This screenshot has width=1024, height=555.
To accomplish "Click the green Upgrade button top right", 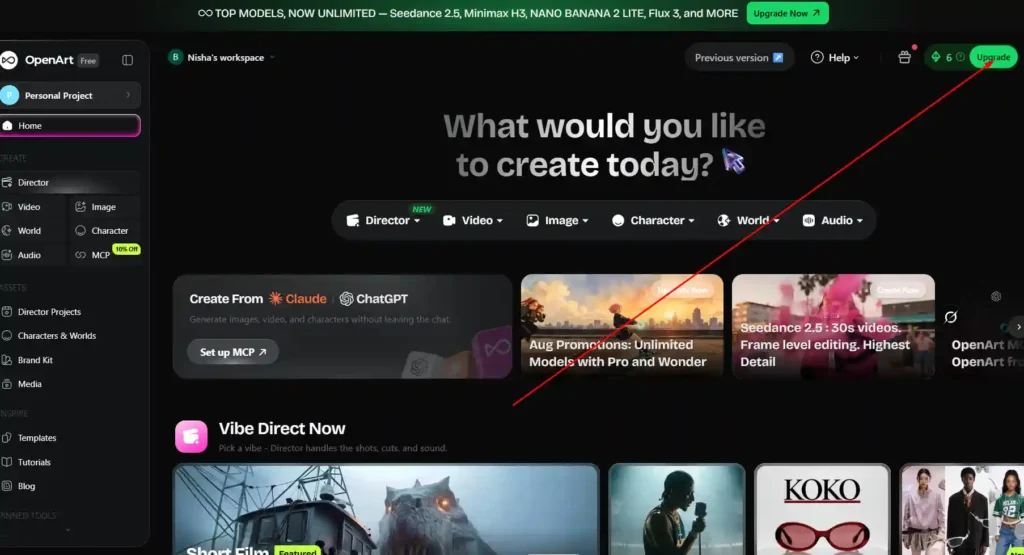I will (x=993, y=57).
